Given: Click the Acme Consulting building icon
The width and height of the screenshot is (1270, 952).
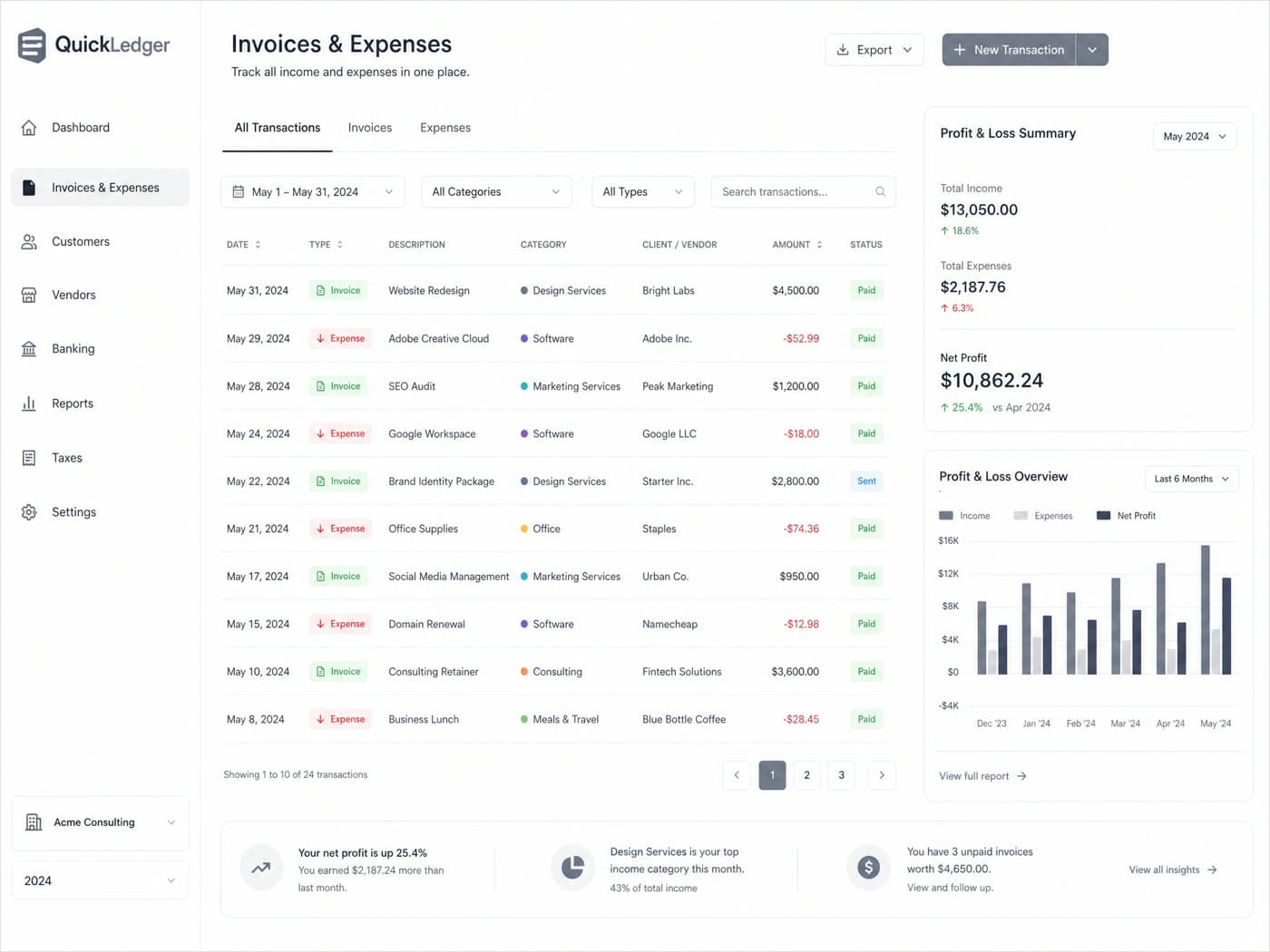Looking at the screenshot, I should [34, 822].
